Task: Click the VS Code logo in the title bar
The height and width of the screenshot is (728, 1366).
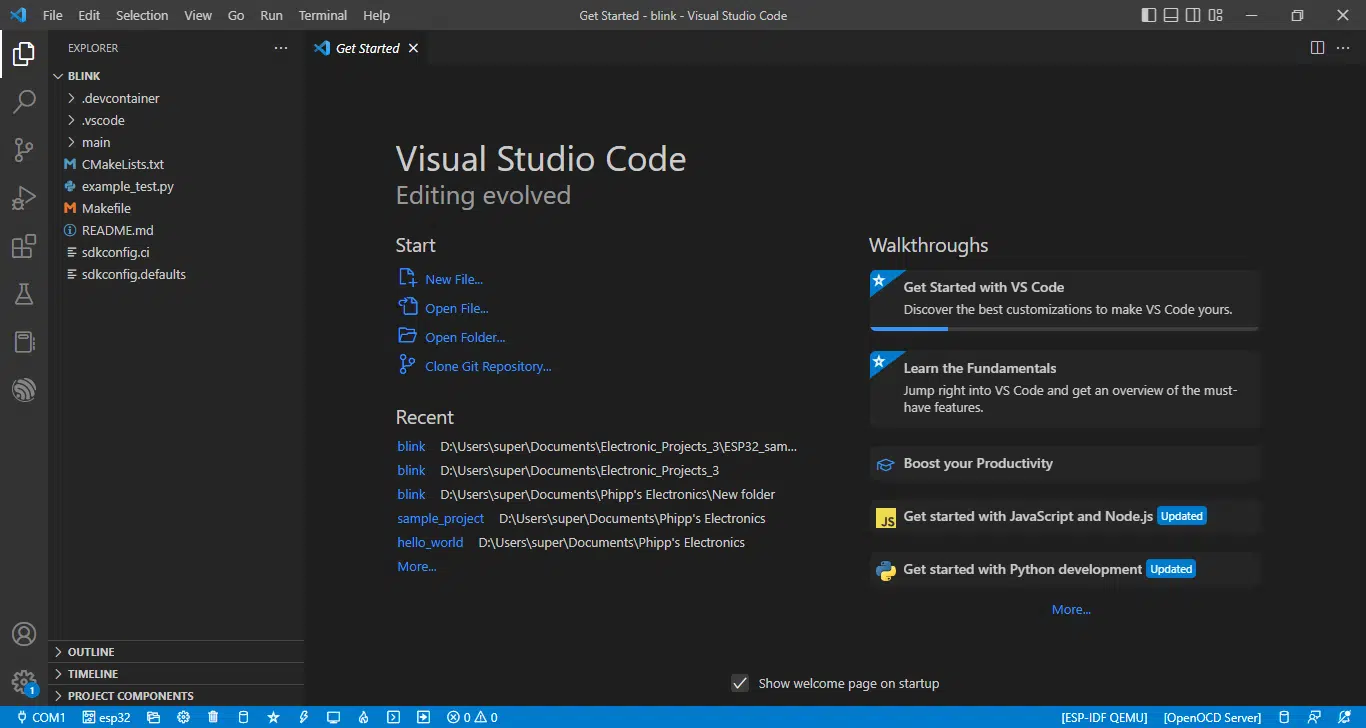Action: click(18, 15)
